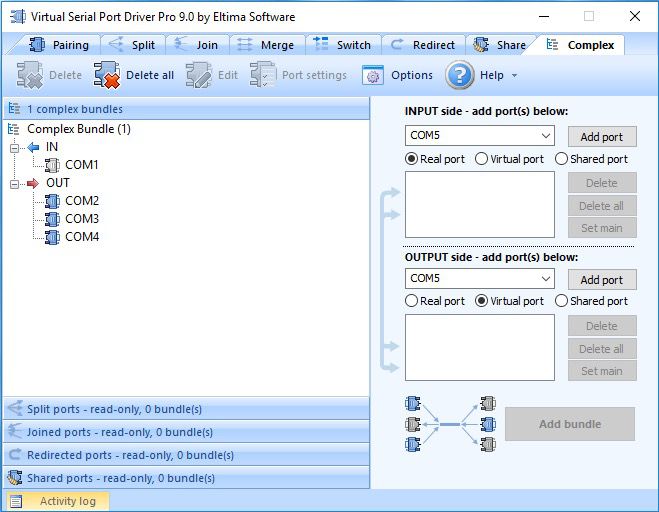Click the Edit bundle toolbar icon
The image size is (659, 512).
pos(199,75)
